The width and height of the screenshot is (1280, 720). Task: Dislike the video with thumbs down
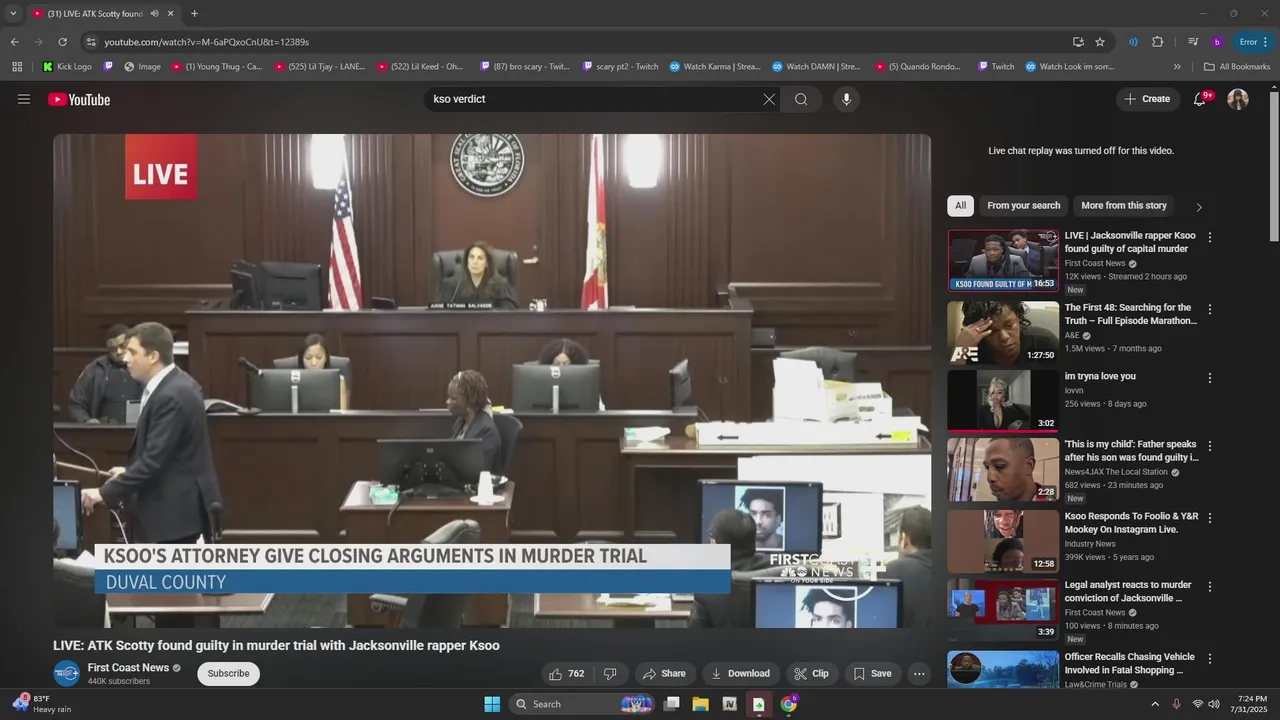pyautogui.click(x=610, y=673)
